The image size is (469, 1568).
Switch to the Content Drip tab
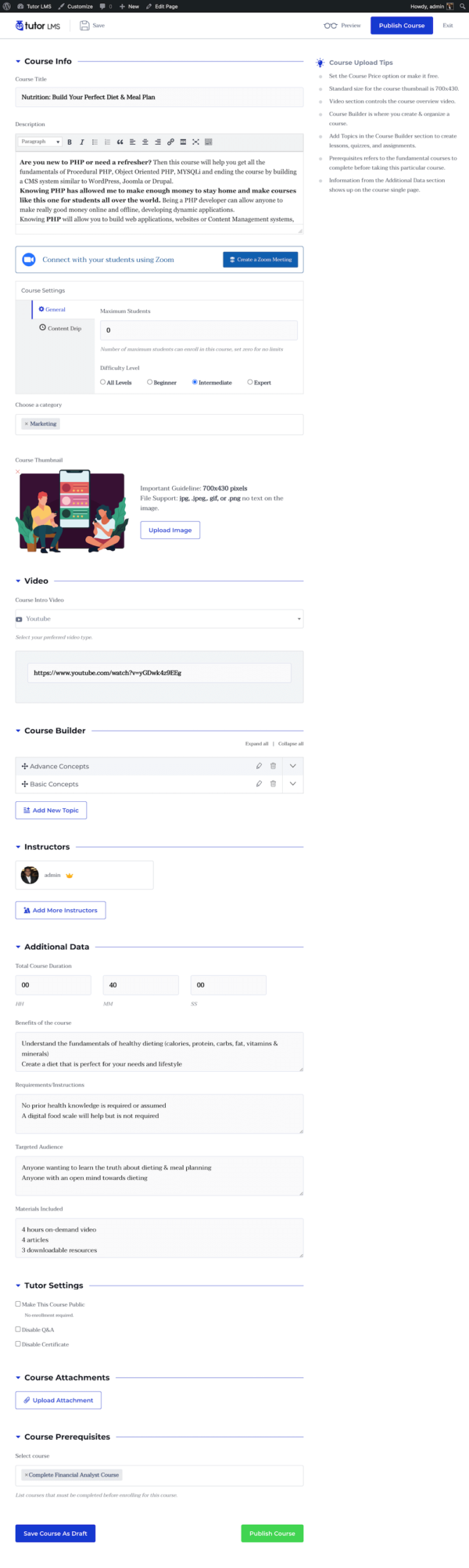(x=63, y=329)
